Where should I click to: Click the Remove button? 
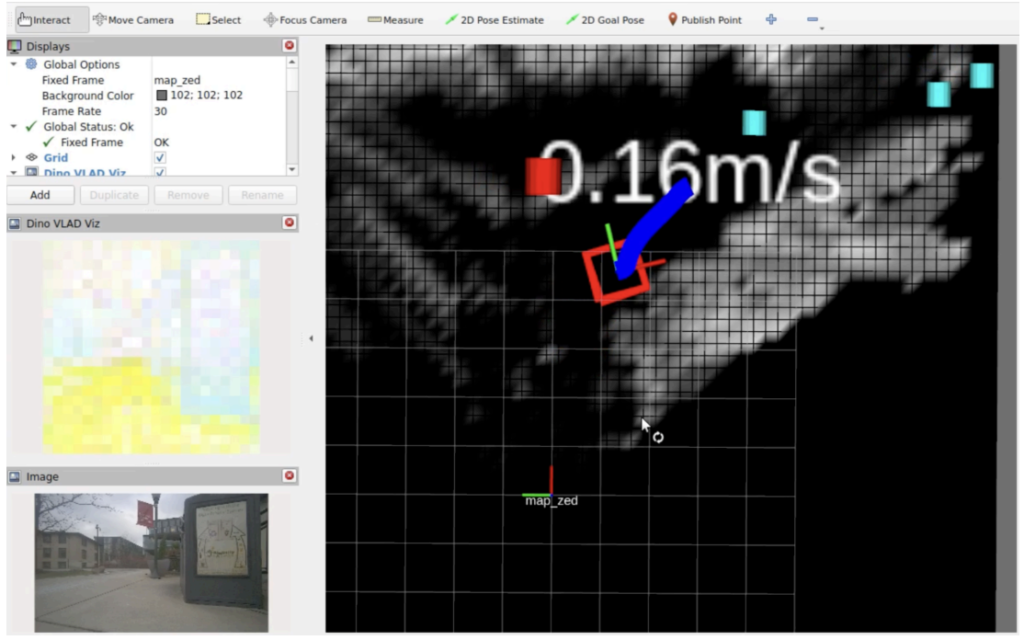(x=188, y=195)
